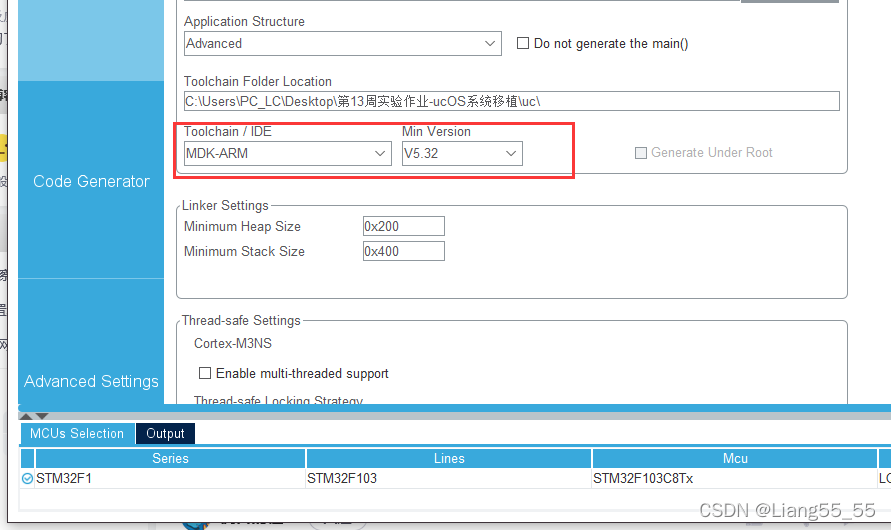Viewport: 891px width, 530px height.
Task: Enable Do not generate the main() checkbox
Action: tap(523, 43)
